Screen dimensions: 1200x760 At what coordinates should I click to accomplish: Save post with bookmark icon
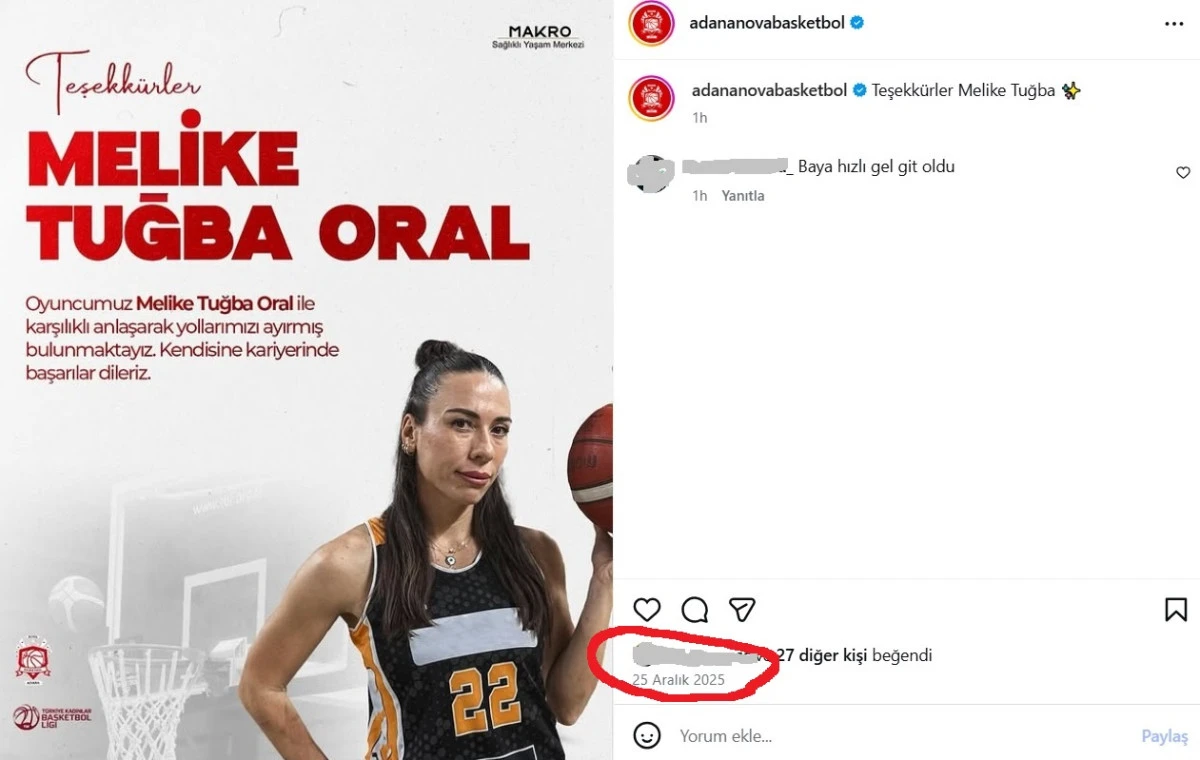pyautogui.click(x=1176, y=609)
